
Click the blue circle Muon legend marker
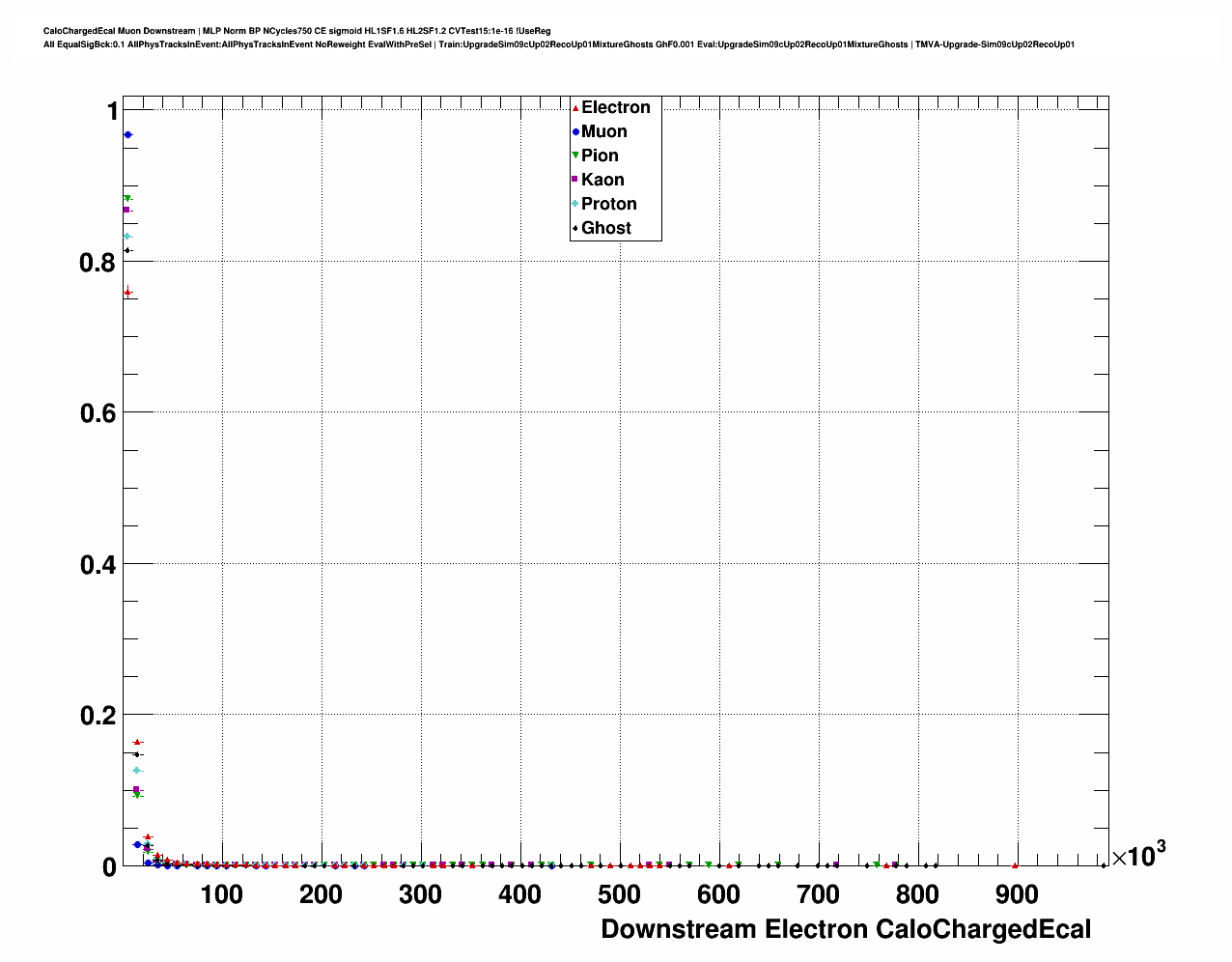pos(575,131)
